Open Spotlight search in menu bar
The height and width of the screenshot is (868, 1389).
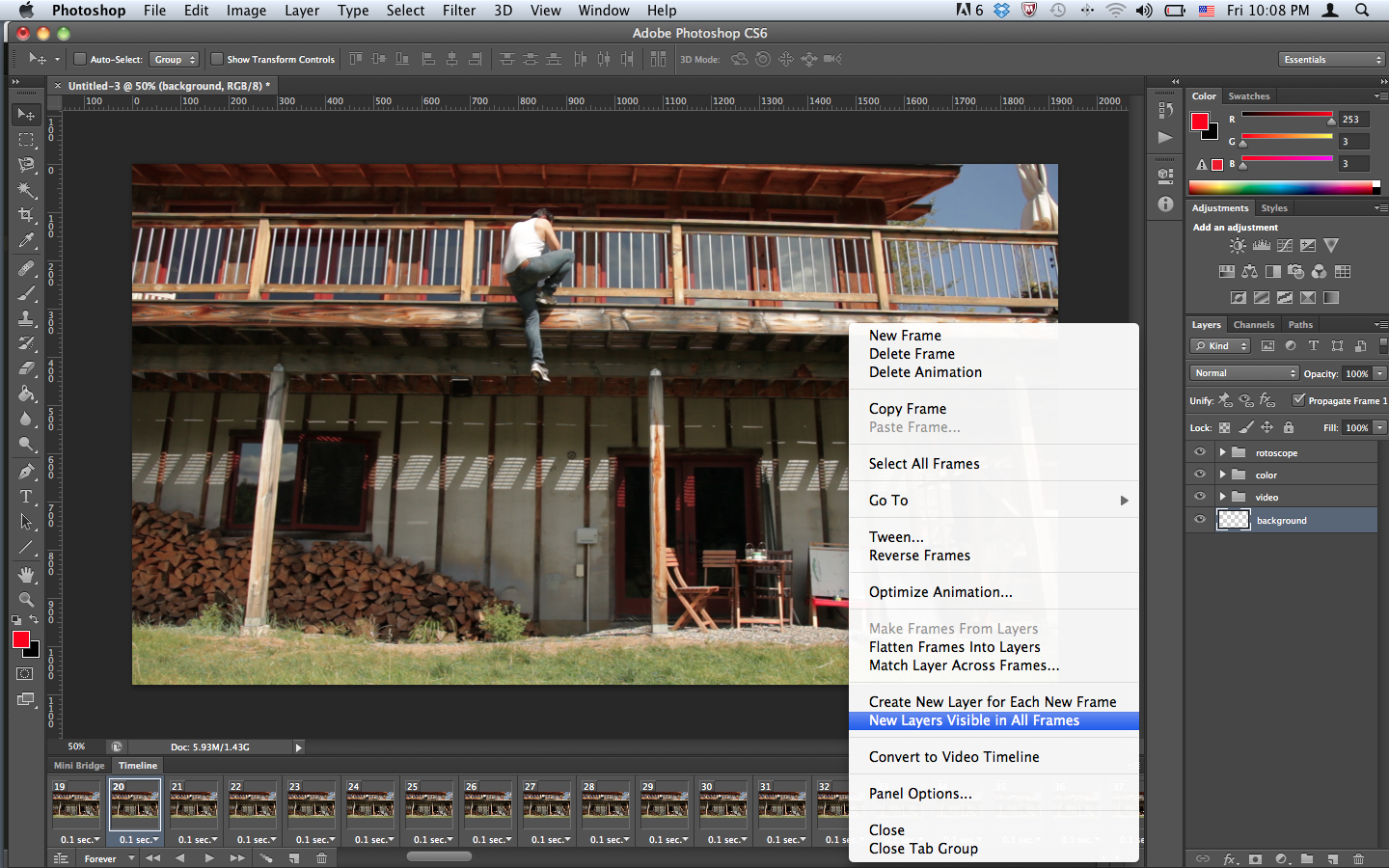[x=1362, y=11]
